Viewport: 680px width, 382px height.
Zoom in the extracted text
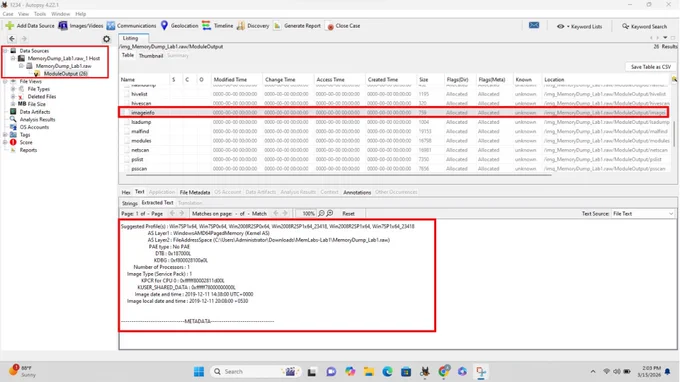[x=330, y=213]
